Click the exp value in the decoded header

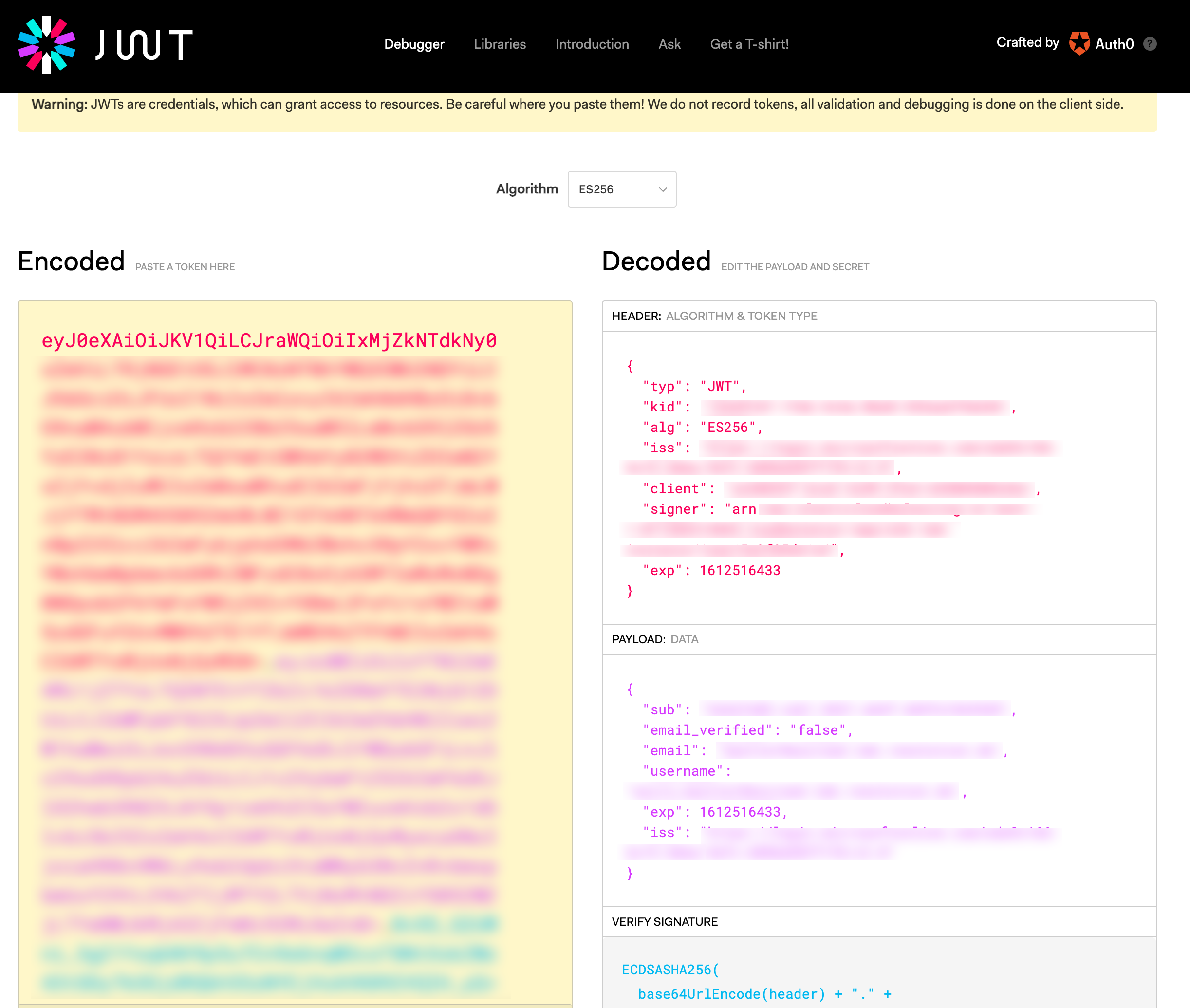(739, 570)
